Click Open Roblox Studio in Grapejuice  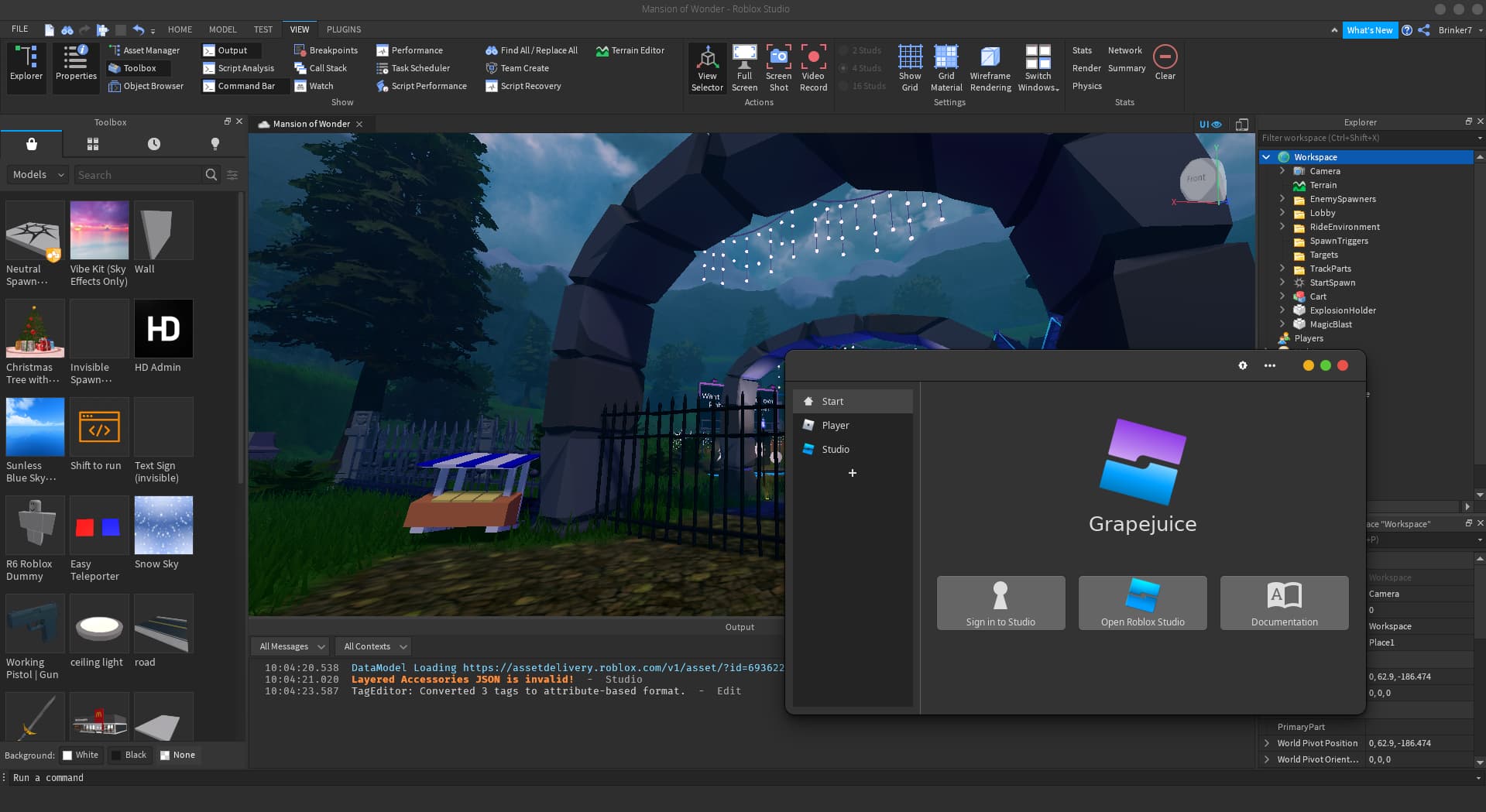coord(1141,603)
